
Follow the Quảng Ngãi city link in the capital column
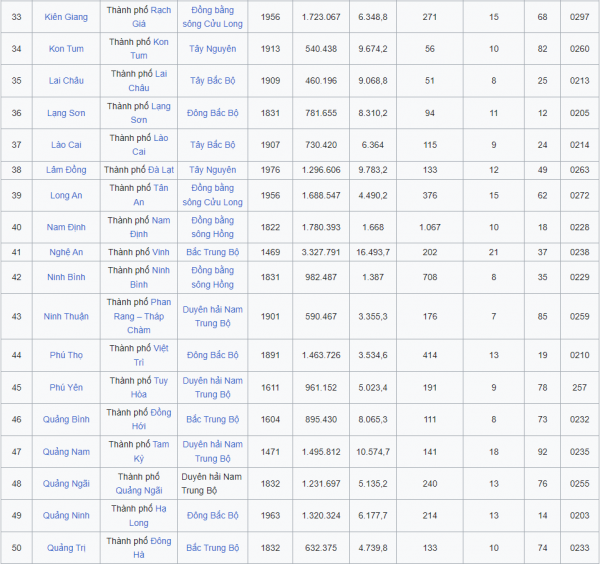click(139, 491)
